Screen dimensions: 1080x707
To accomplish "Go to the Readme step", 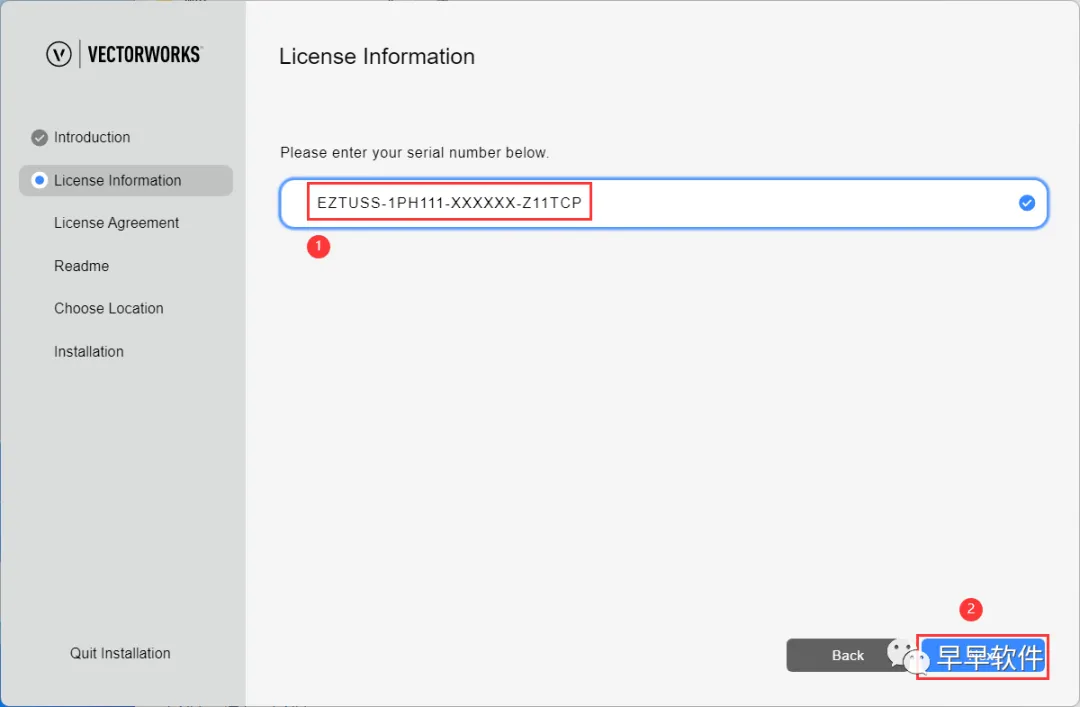I will (x=81, y=266).
